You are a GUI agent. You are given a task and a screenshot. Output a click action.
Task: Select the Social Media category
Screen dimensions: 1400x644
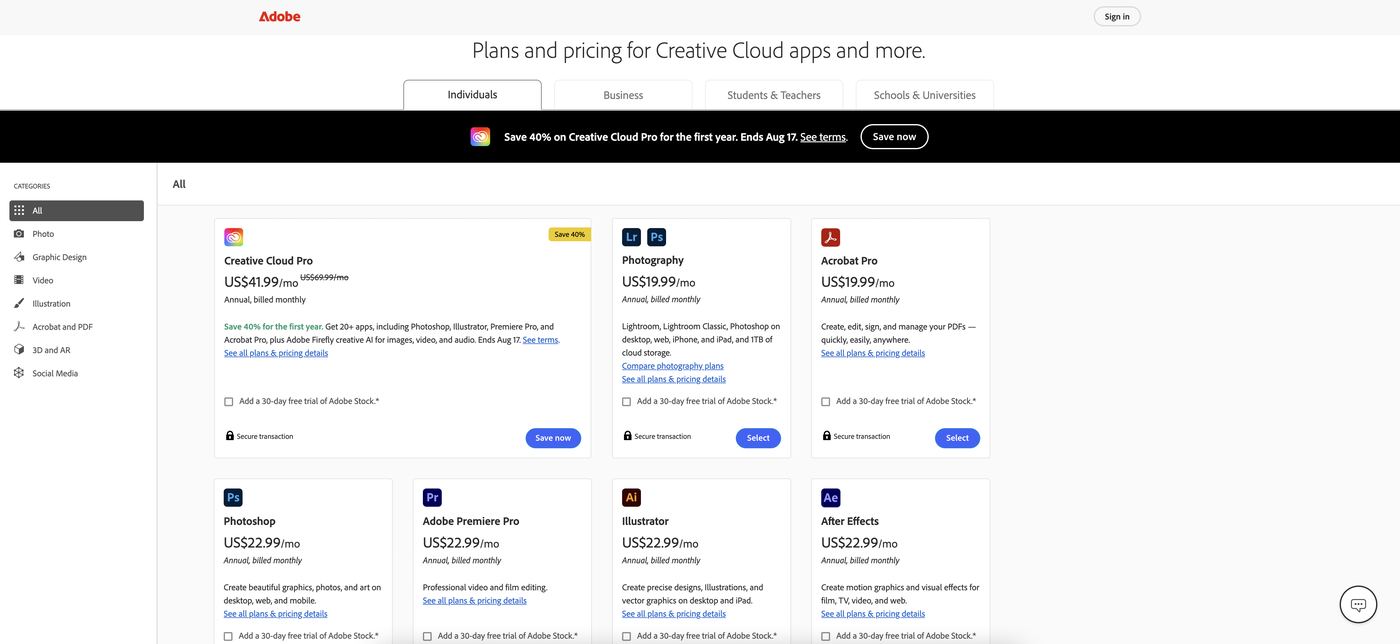pos(76,373)
